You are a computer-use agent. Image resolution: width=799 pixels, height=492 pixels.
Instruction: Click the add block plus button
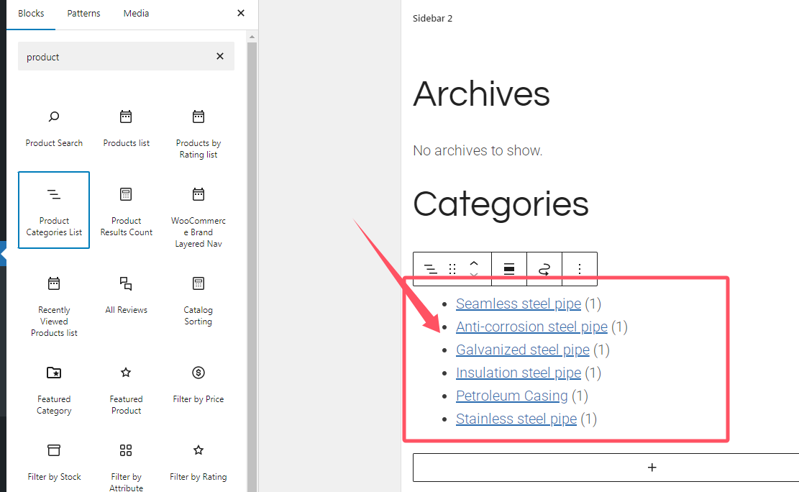coord(652,467)
